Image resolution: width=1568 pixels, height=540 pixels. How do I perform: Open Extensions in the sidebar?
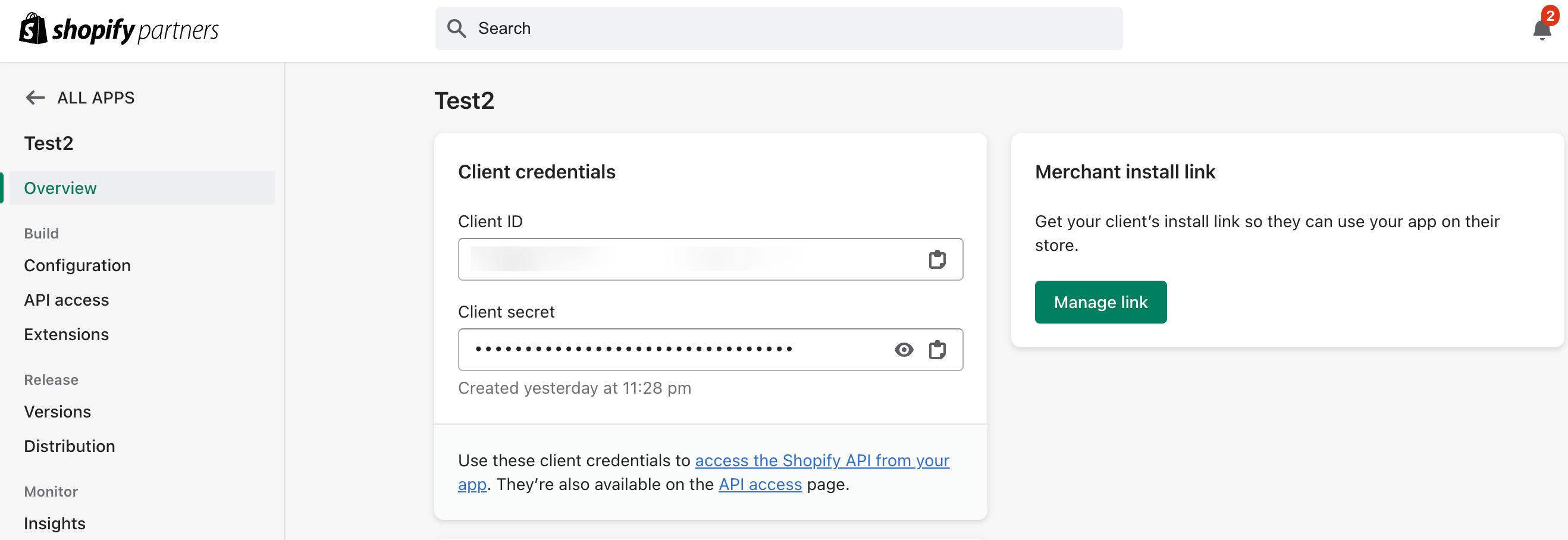coord(67,334)
